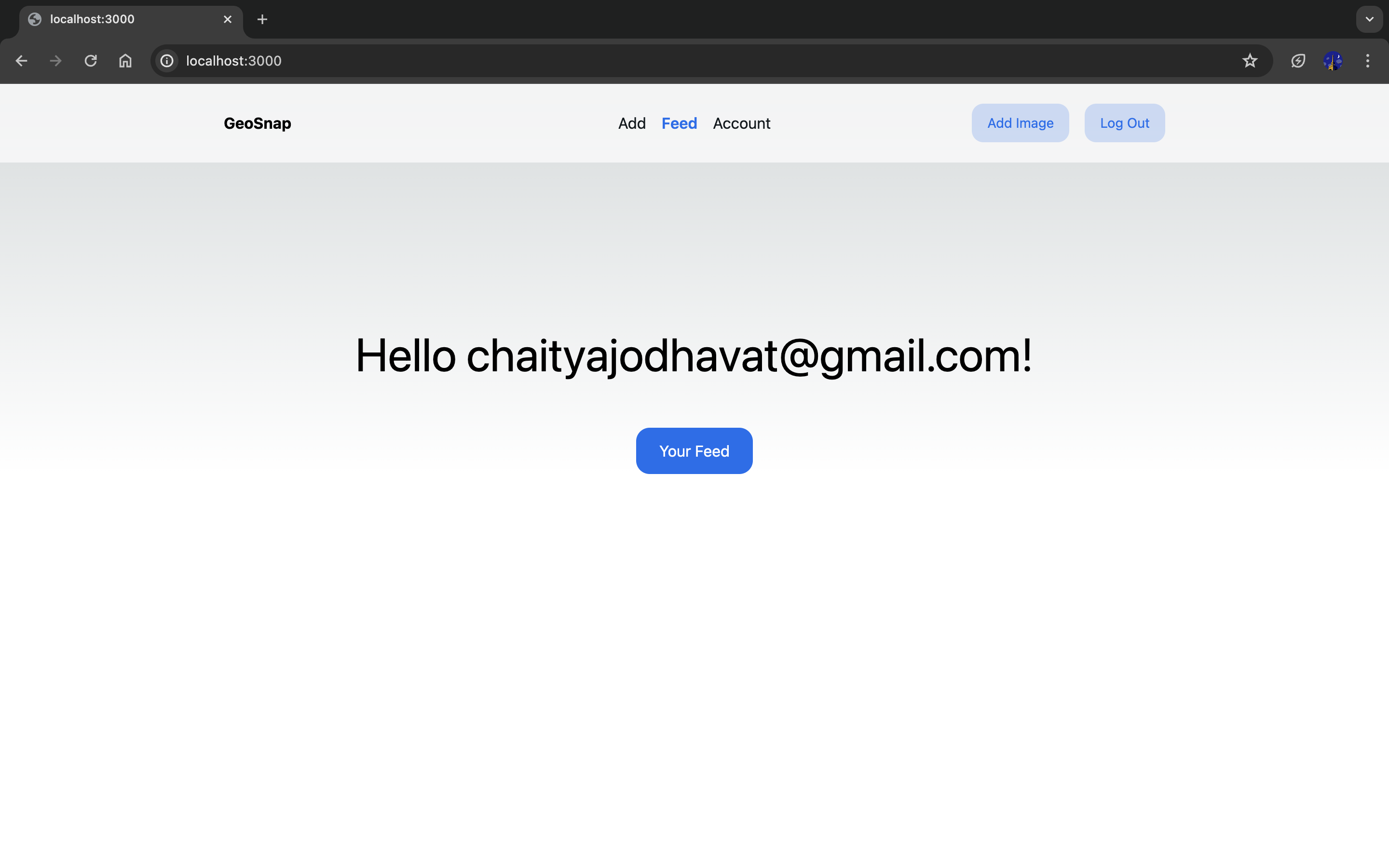1389x868 pixels.
Task: Open the Chrome three-dot menu
Action: coord(1368,61)
